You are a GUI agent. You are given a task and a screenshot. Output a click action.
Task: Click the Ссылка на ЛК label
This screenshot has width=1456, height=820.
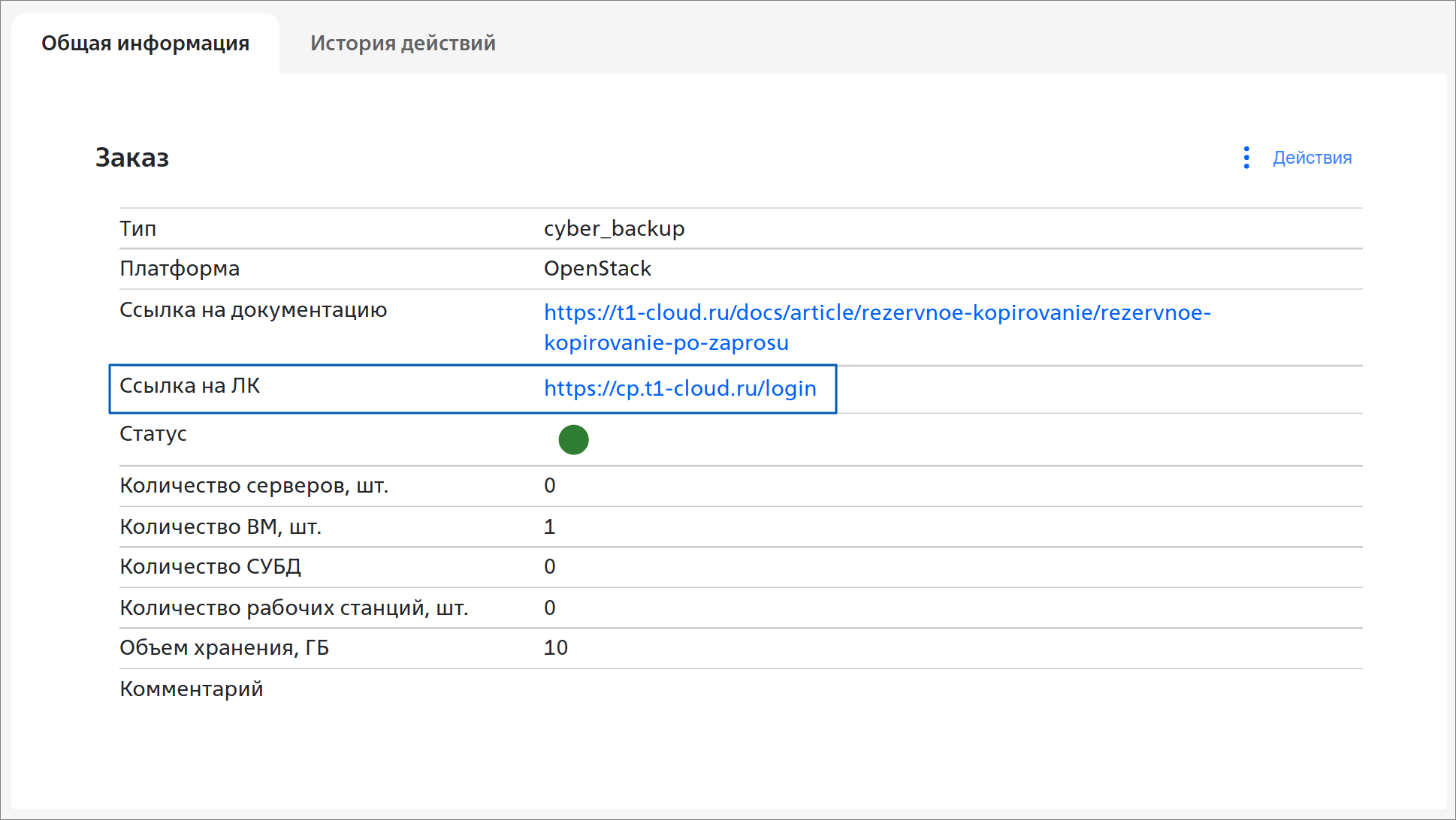(189, 386)
